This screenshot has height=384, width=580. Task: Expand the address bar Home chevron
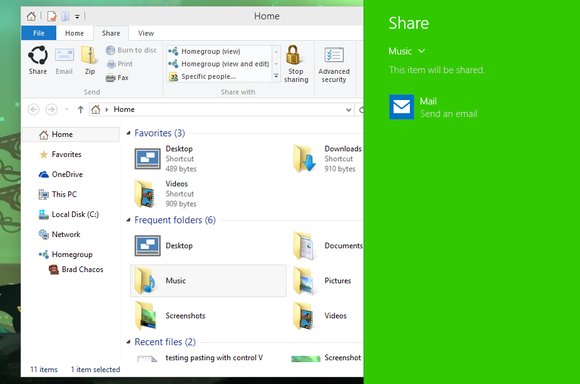[107, 110]
